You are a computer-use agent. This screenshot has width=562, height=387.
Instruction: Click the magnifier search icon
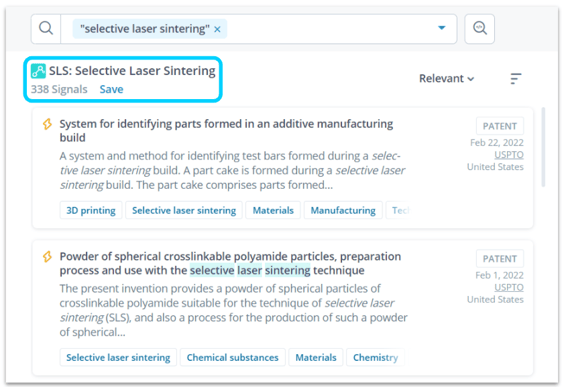point(46,28)
